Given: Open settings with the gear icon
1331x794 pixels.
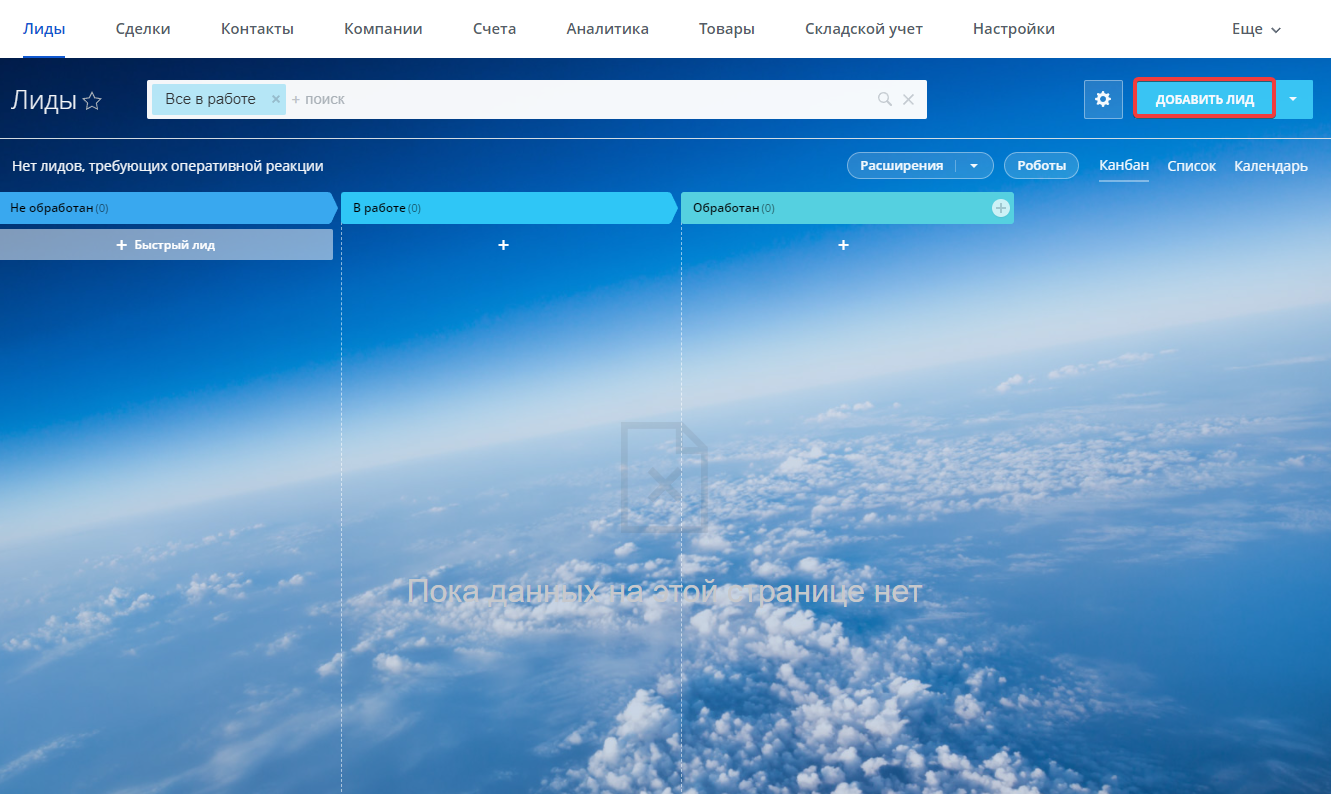Looking at the screenshot, I should click(1103, 100).
